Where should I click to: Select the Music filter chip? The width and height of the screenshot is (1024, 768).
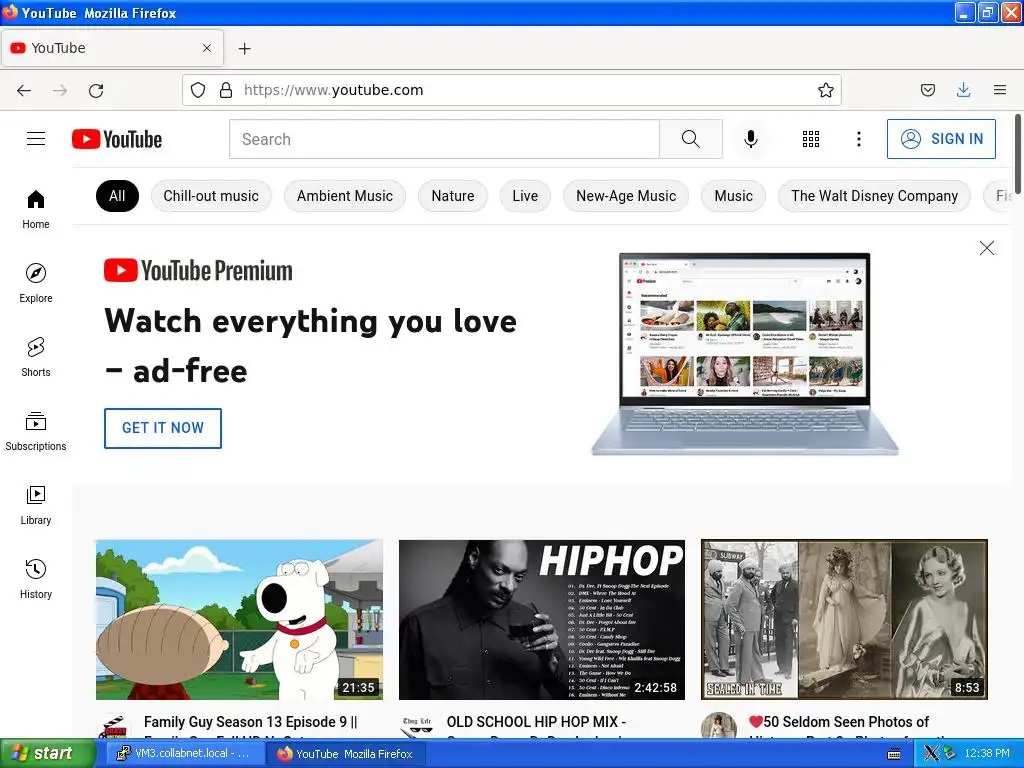(733, 196)
